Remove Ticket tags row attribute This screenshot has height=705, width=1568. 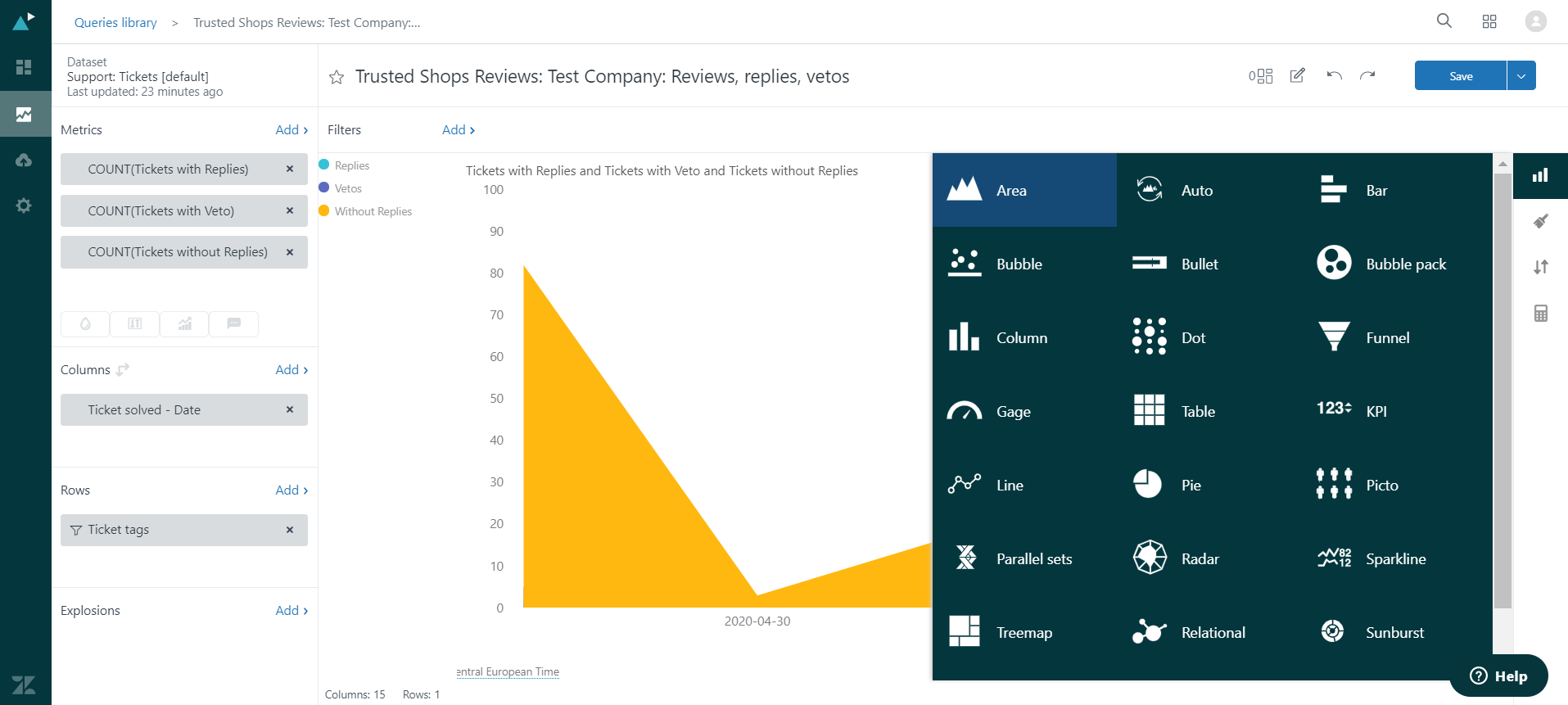pos(290,530)
